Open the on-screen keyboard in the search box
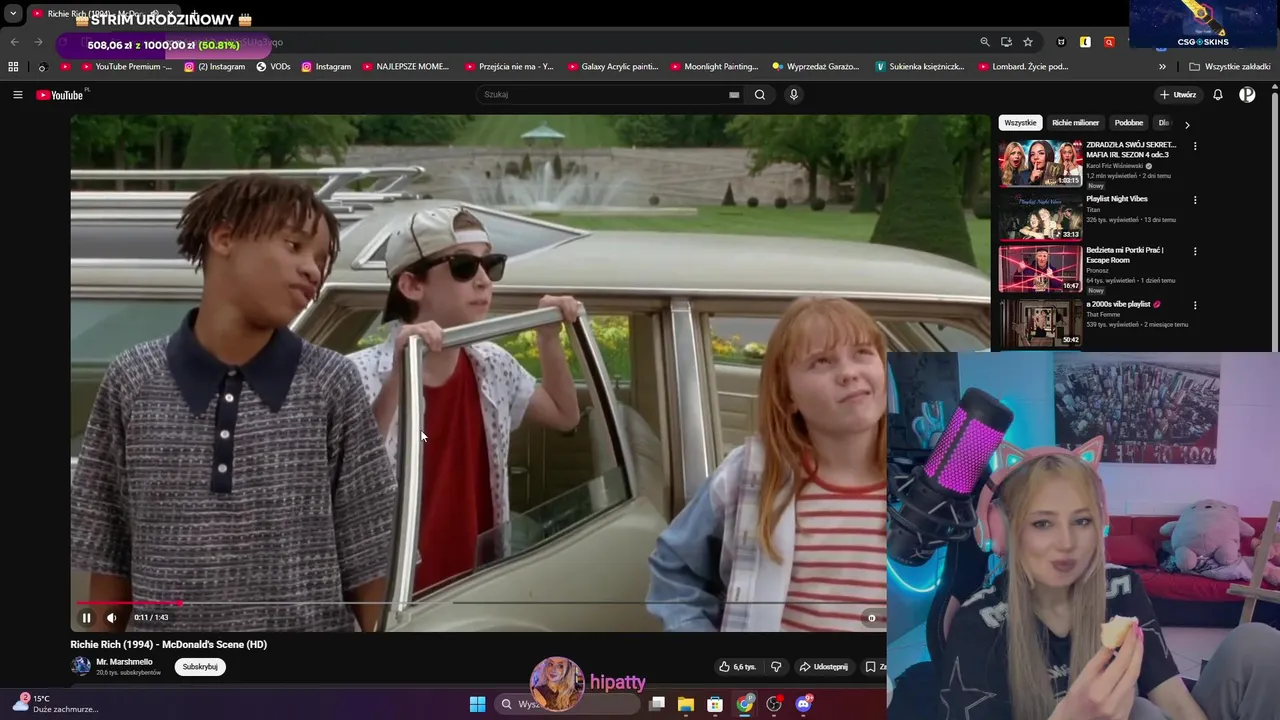This screenshot has width=1280, height=720. coord(734,95)
